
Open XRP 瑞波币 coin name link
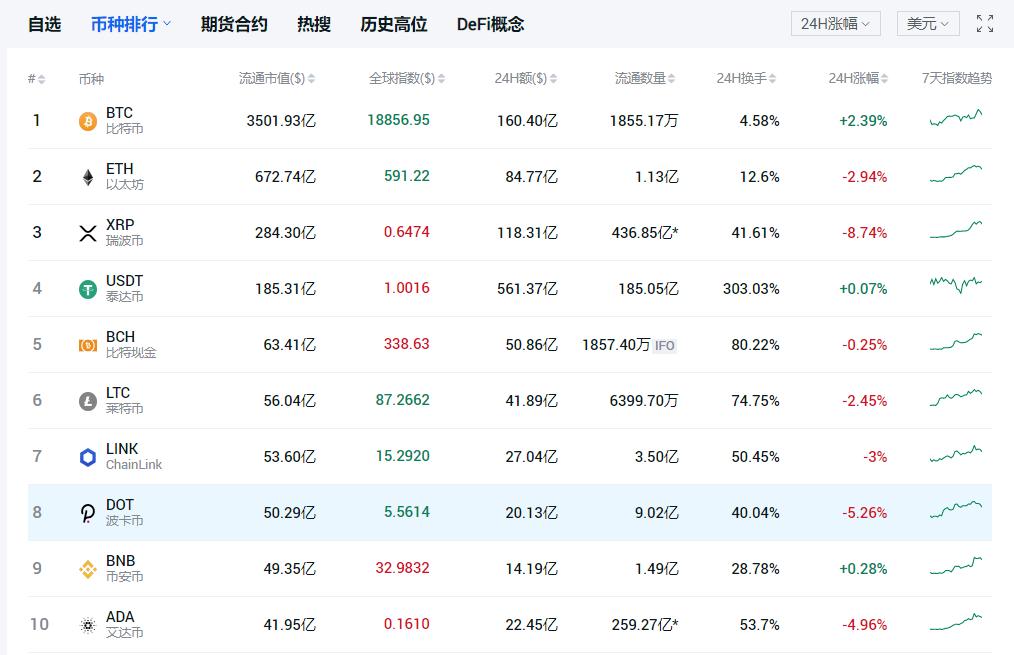(x=124, y=232)
